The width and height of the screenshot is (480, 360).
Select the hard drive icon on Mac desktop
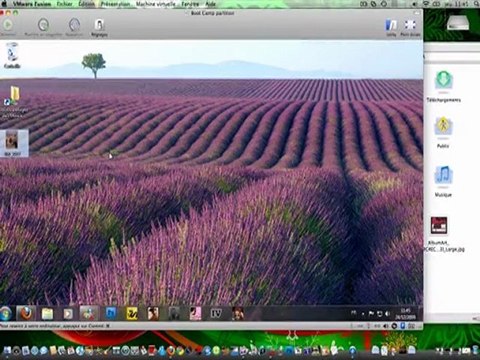coord(458,23)
